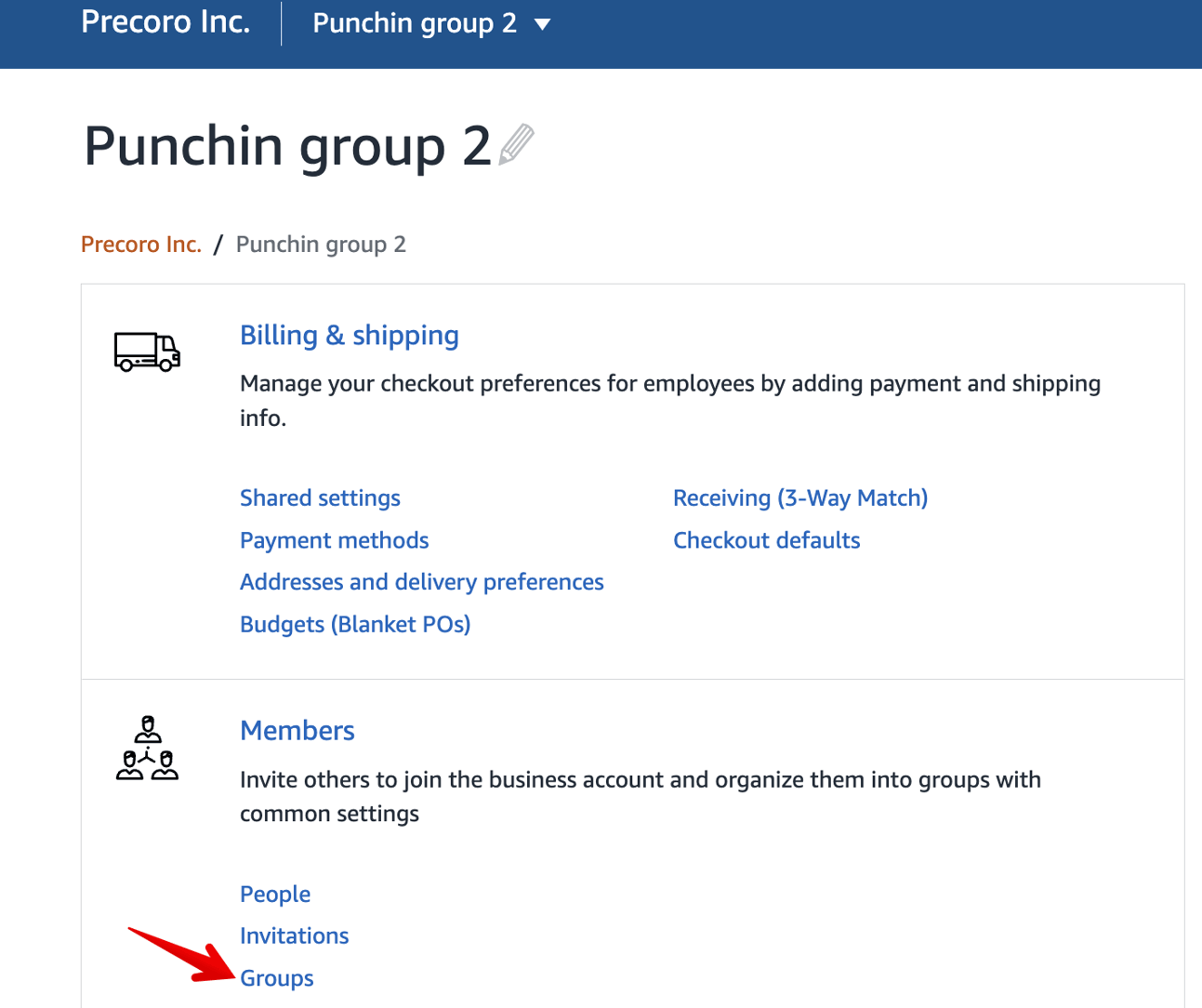Viewport: 1202px width, 1008px height.
Task: Open Shared settings
Action: pyautogui.click(x=320, y=497)
